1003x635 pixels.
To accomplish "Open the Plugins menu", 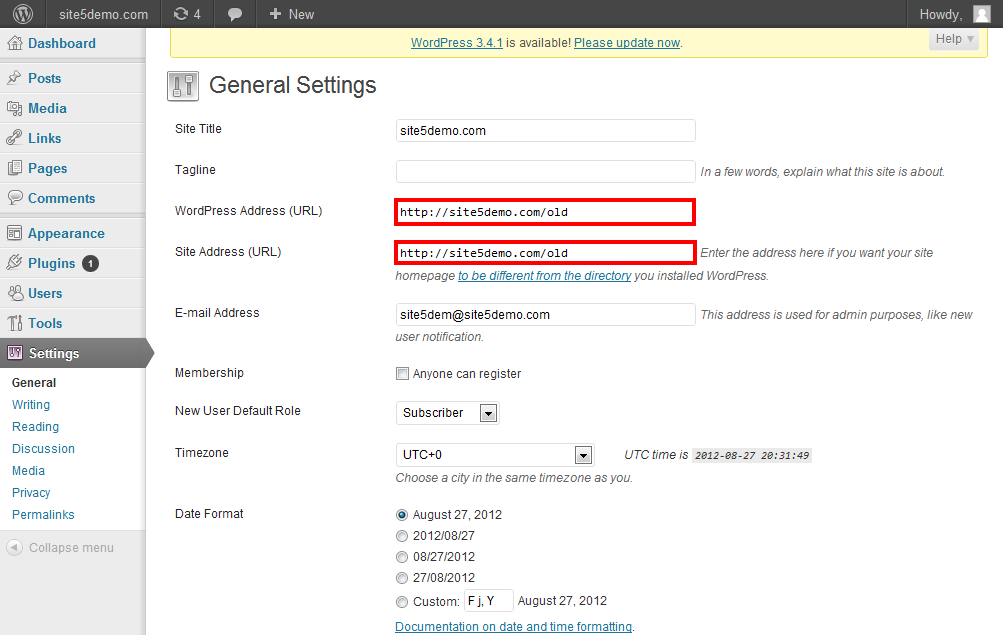I will tap(51, 263).
